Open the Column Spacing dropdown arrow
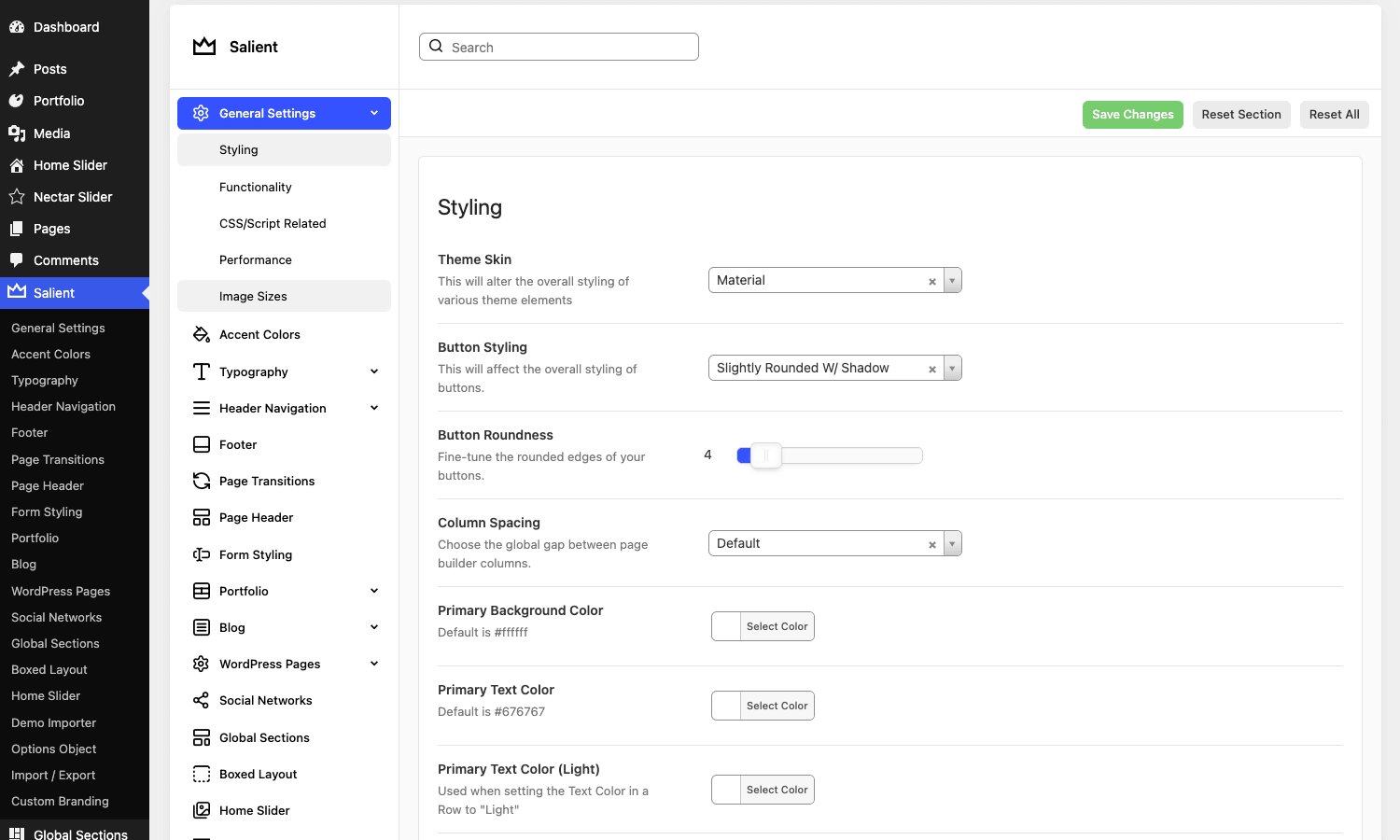 pos(952,543)
